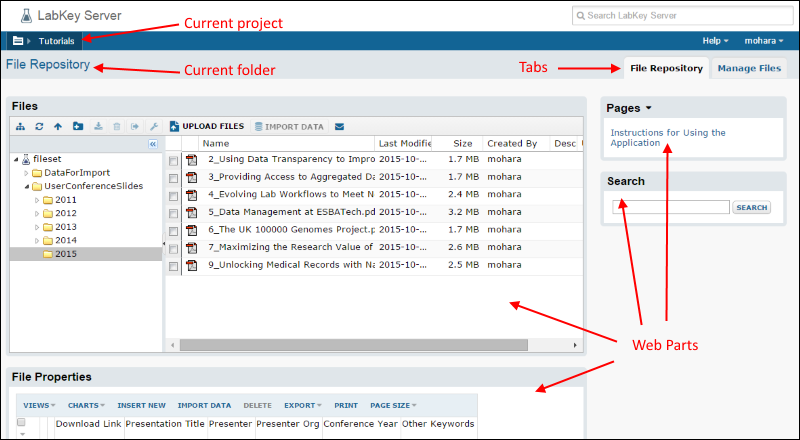
Task: Click PDF icon for 3_Providing Access file
Action: (192, 178)
